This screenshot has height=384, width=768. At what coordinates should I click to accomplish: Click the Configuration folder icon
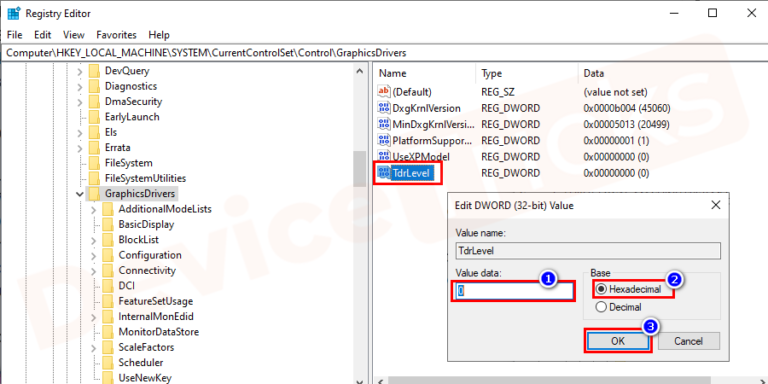click(x=108, y=255)
